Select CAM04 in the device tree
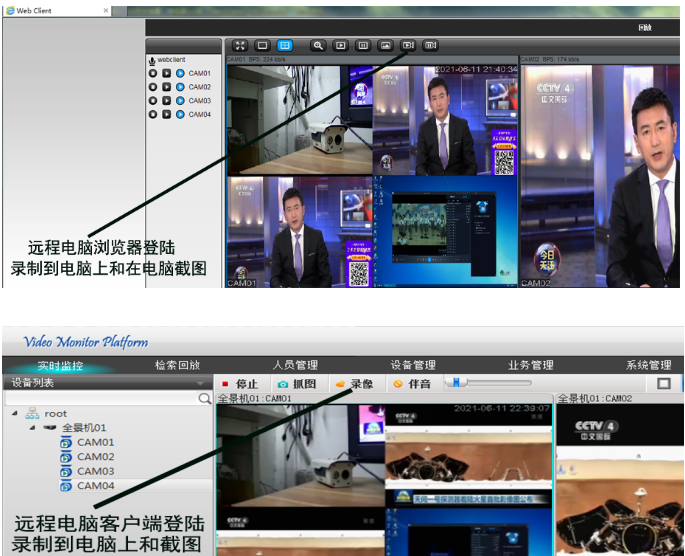The height and width of the screenshot is (556, 685). (95, 486)
